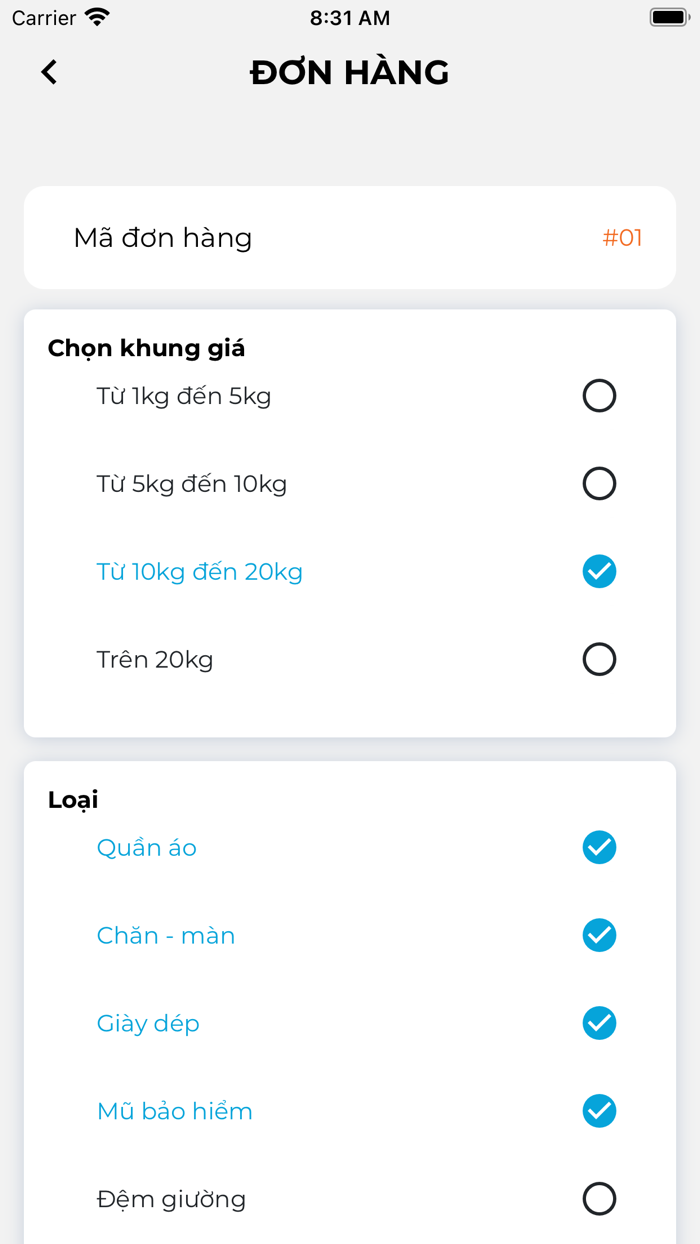Uncheck the 'Giày dép' item
700x1244 pixels.
pyautogui.click(x=599, y=1023)
